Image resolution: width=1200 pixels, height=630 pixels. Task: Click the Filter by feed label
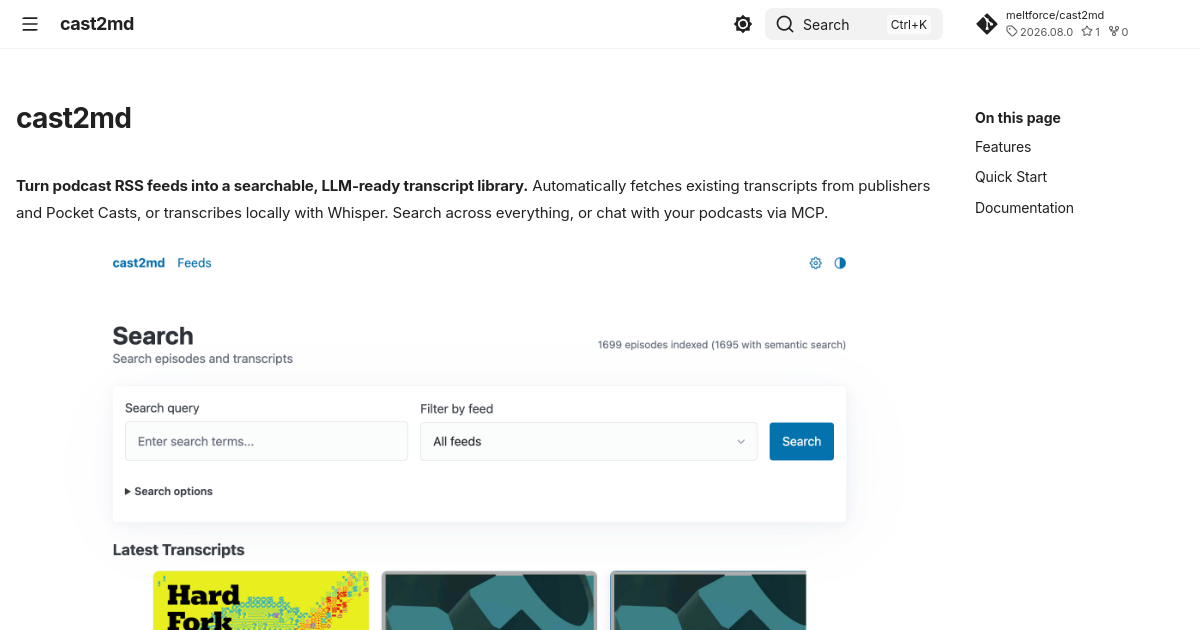pyautogui.click(x=457, y=409)
